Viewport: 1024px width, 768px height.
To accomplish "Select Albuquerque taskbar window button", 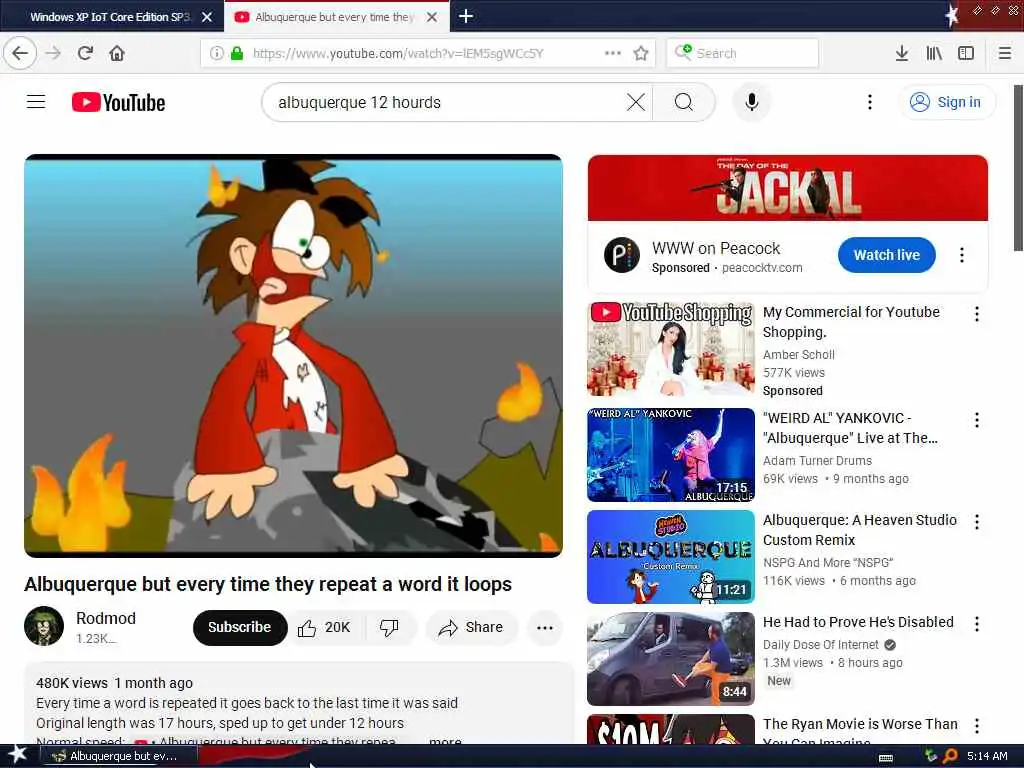I will click(x=121, y=756).
